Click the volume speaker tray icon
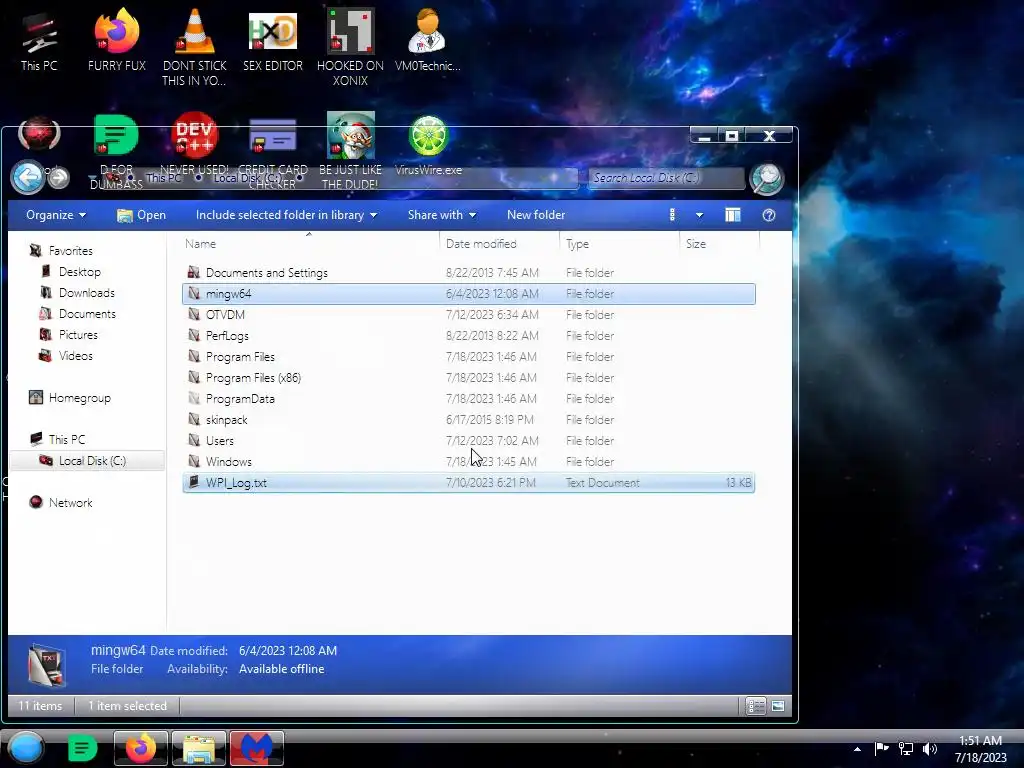The image size is (1024, 768). click(x=930, y=748)
